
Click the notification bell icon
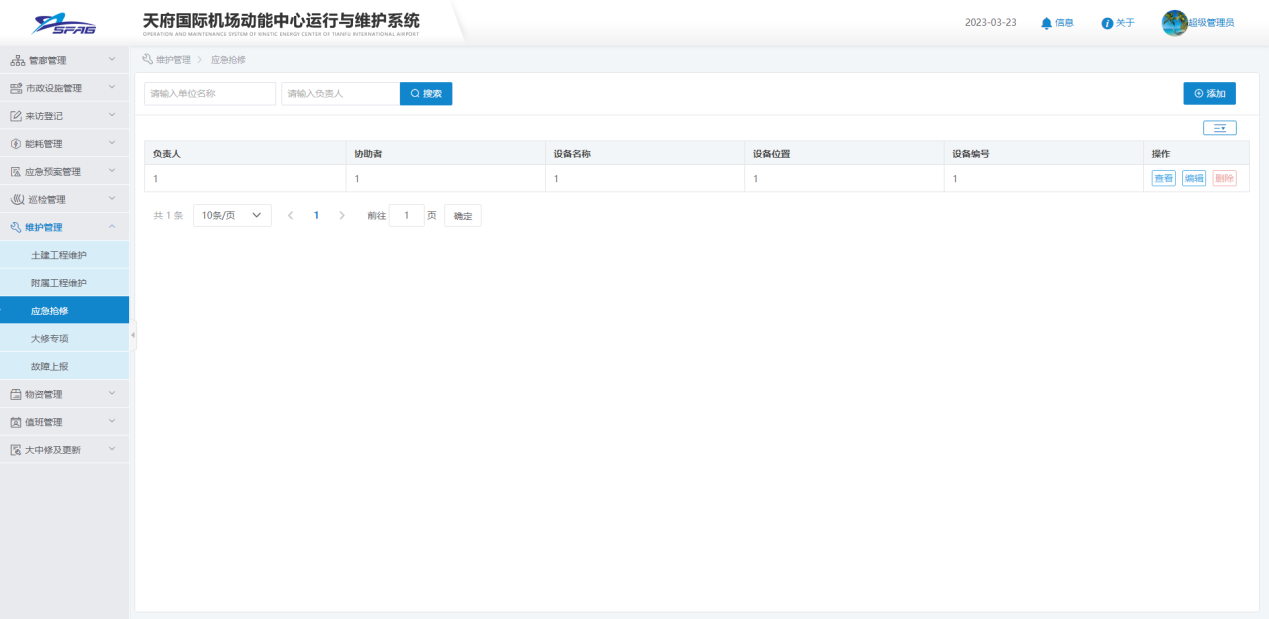[x=1047, y=23]
